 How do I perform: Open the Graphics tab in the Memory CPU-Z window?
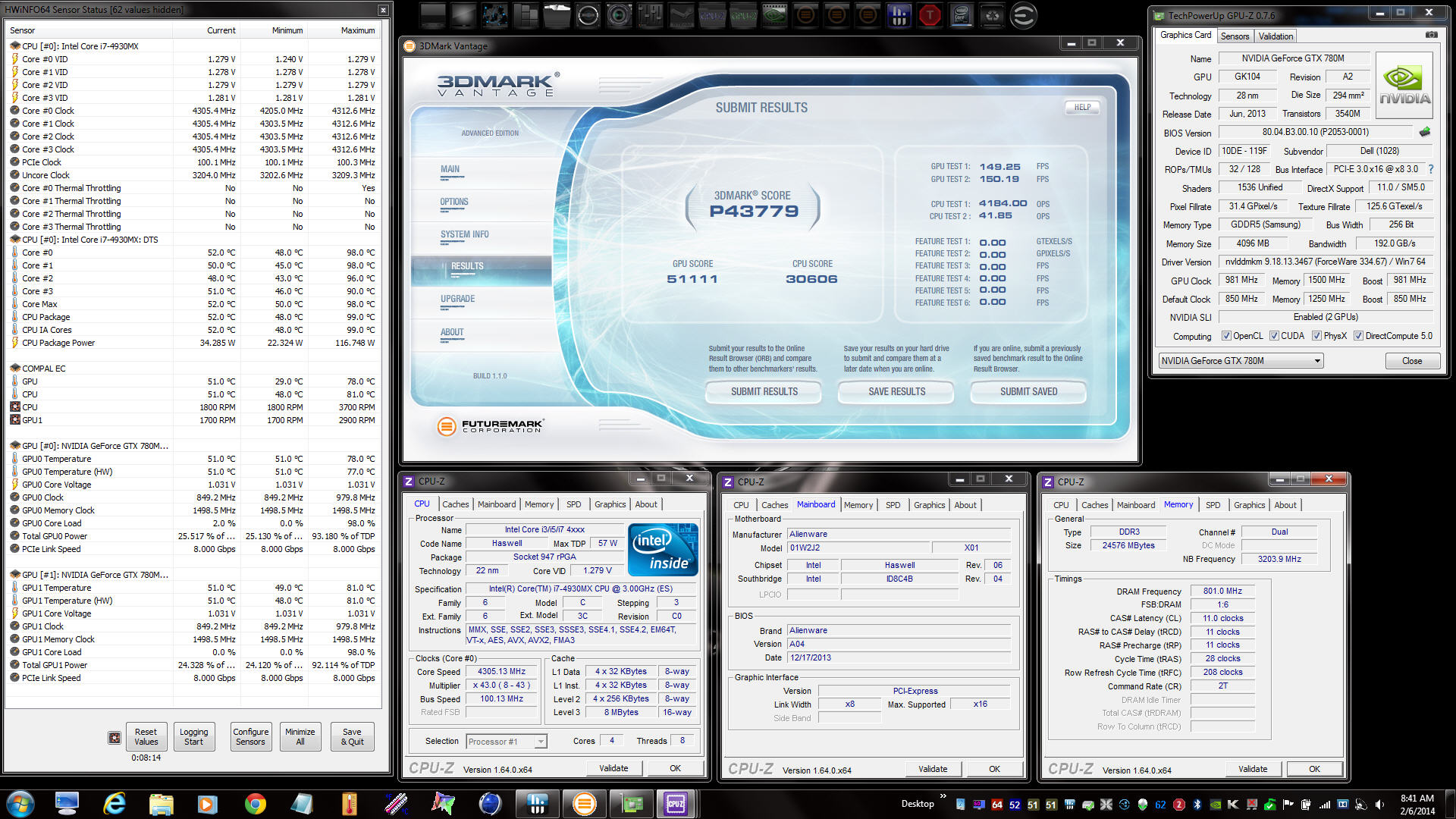(x=1249, y=505)
